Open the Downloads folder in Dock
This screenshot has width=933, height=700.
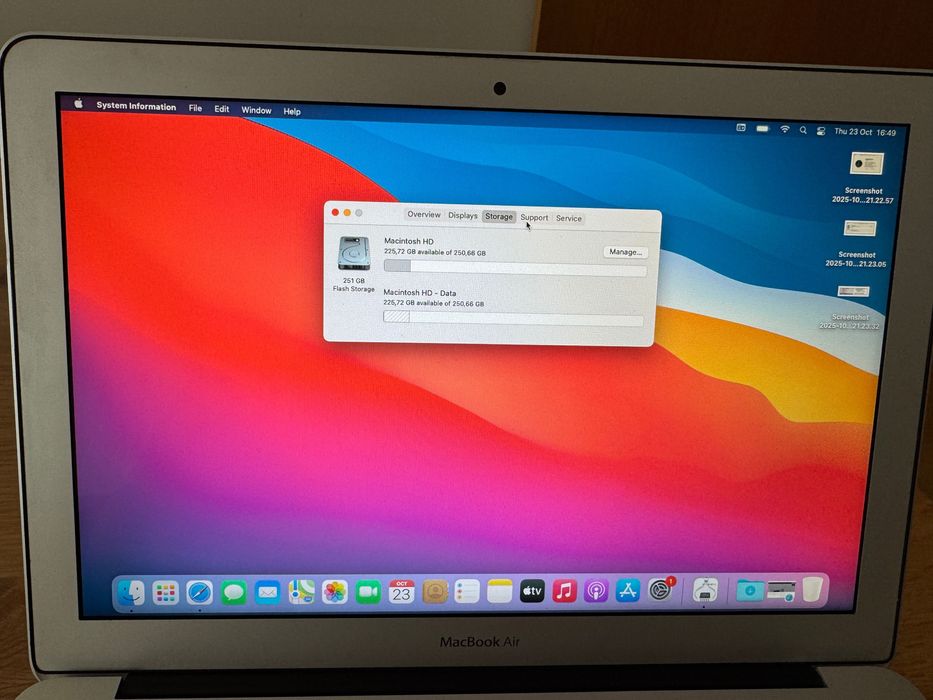749,590
